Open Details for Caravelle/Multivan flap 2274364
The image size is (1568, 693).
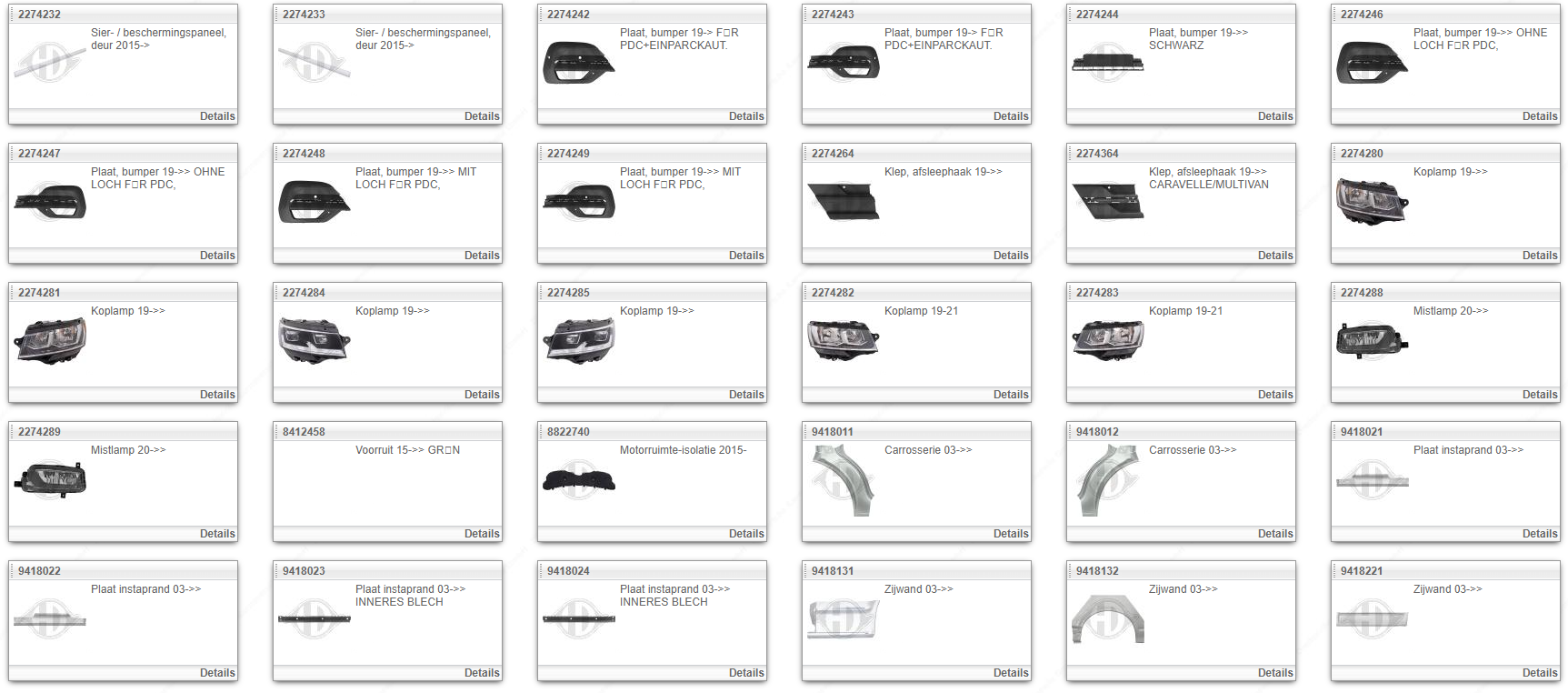point(1275,256)
